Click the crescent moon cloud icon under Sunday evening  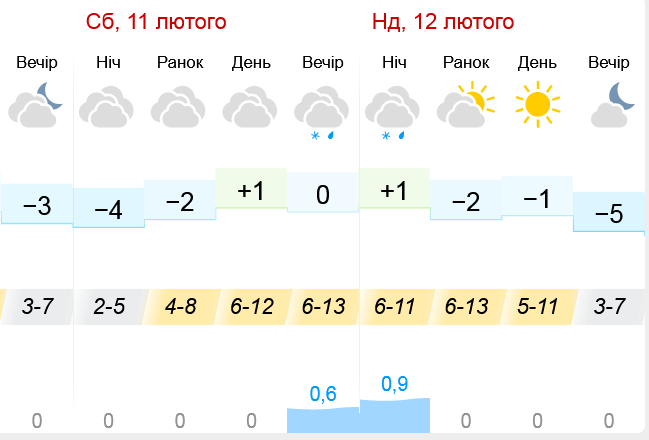tap(613, 105)
